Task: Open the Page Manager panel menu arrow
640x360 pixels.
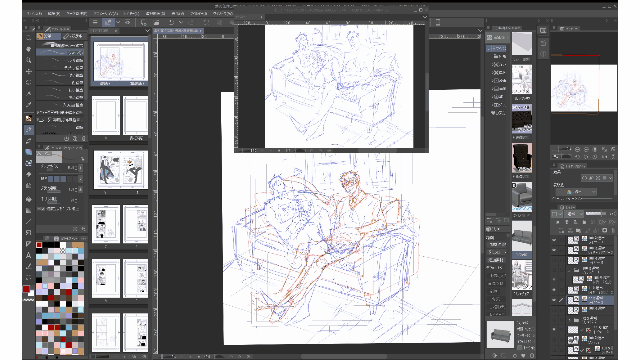Action: click(147, 31)
